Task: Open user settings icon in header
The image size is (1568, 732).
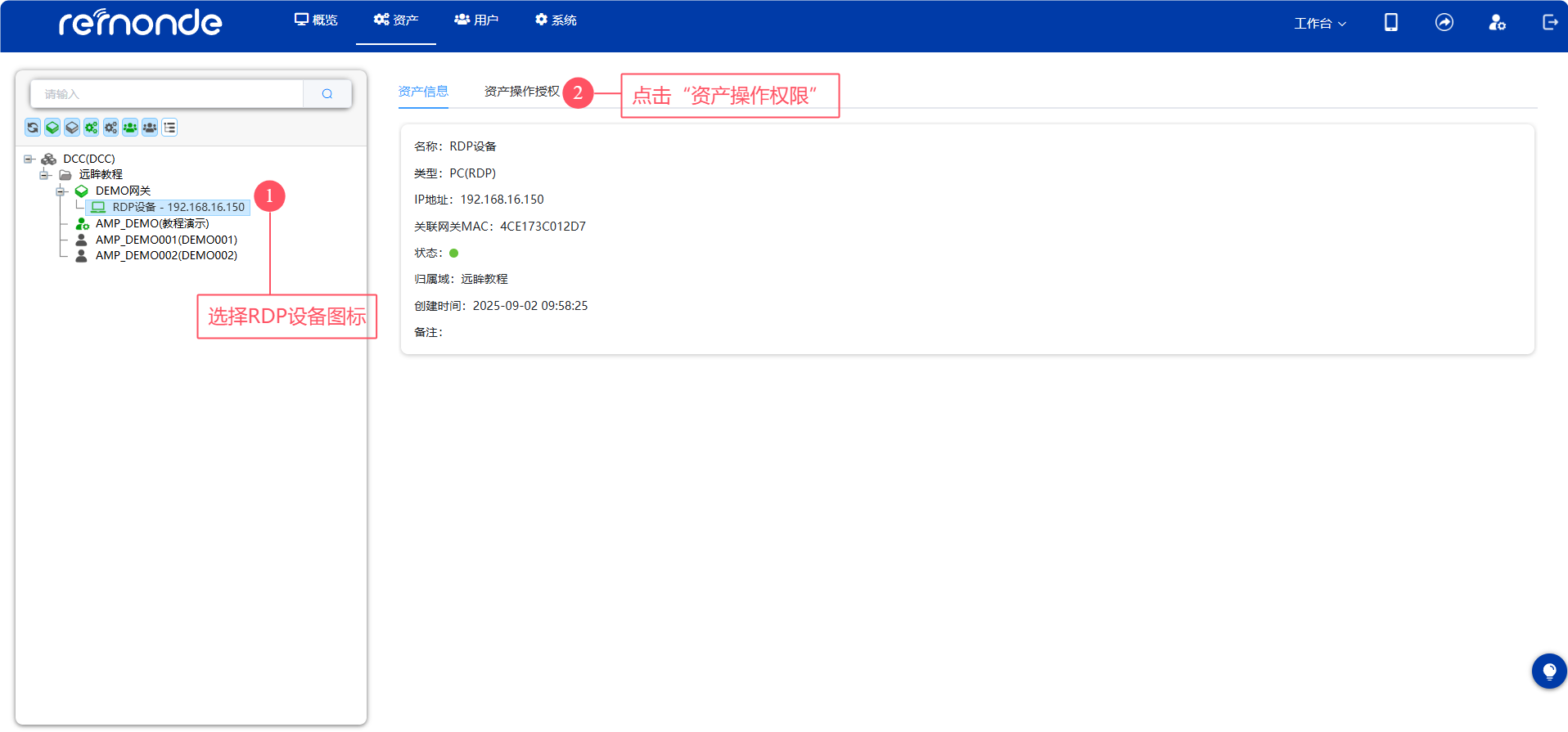Action: (1497, 22)
